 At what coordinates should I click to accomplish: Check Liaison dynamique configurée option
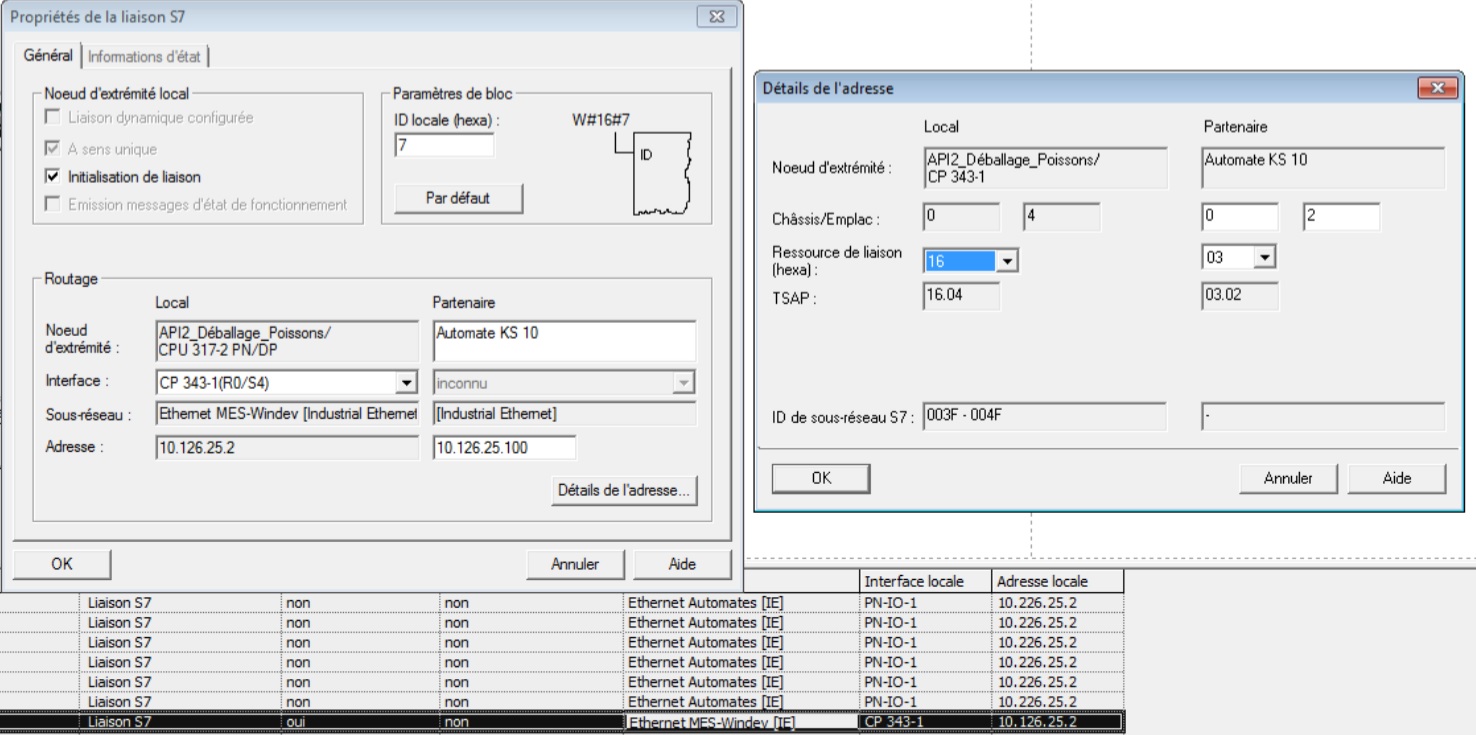click(53, 118)
